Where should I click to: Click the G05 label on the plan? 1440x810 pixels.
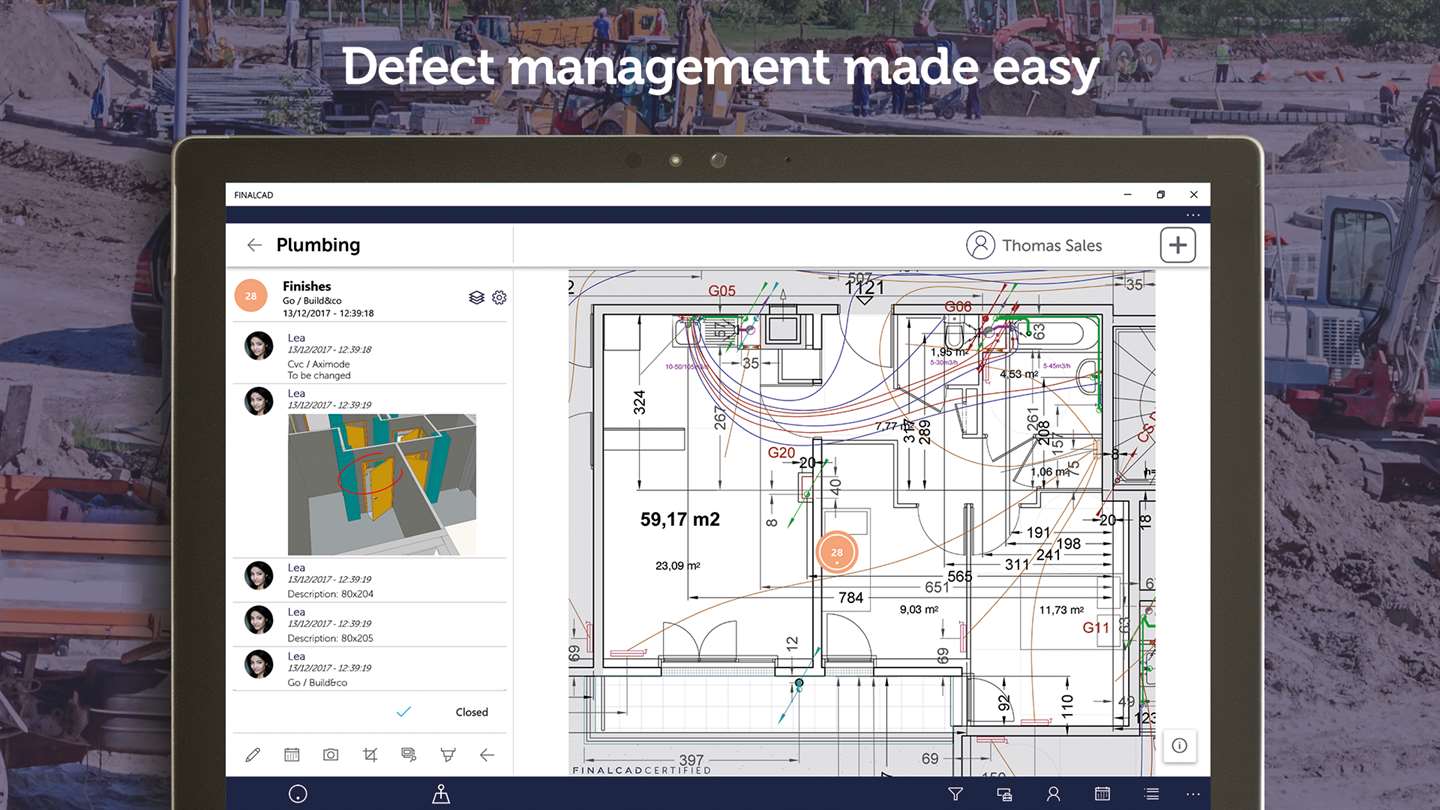pyautogui.click(x=722, y=291)
